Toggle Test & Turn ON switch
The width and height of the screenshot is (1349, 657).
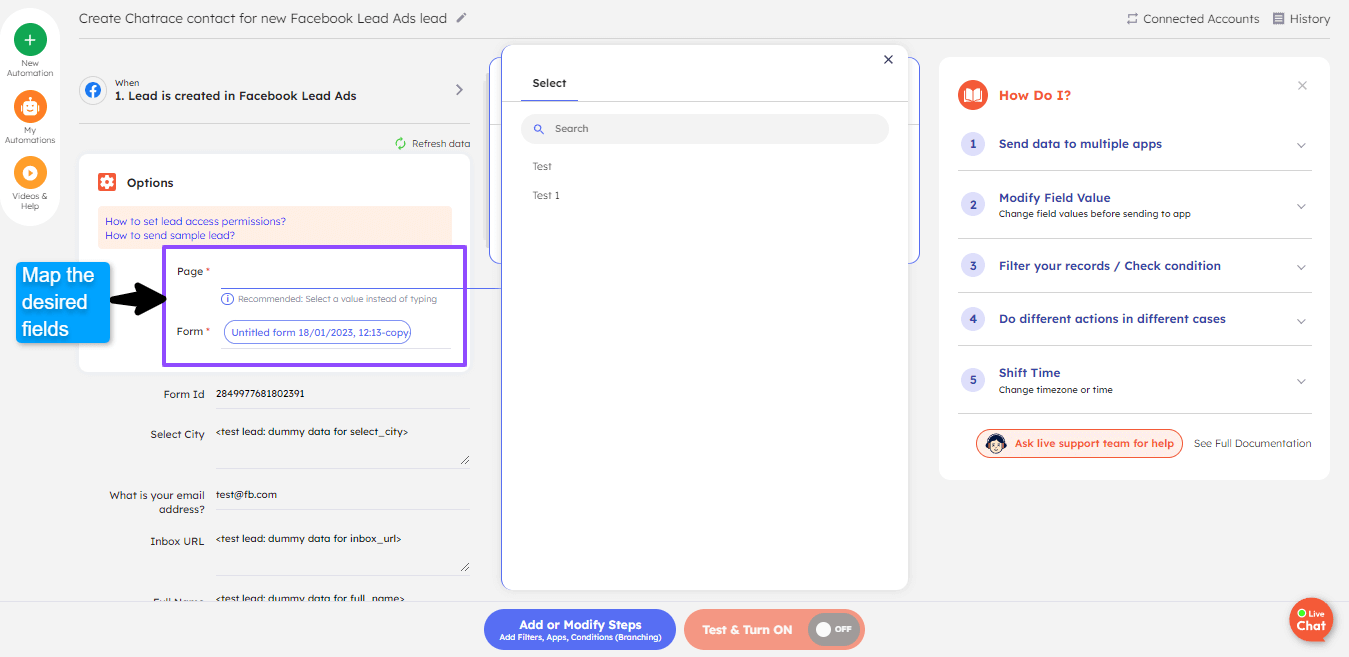click(832, 629)
